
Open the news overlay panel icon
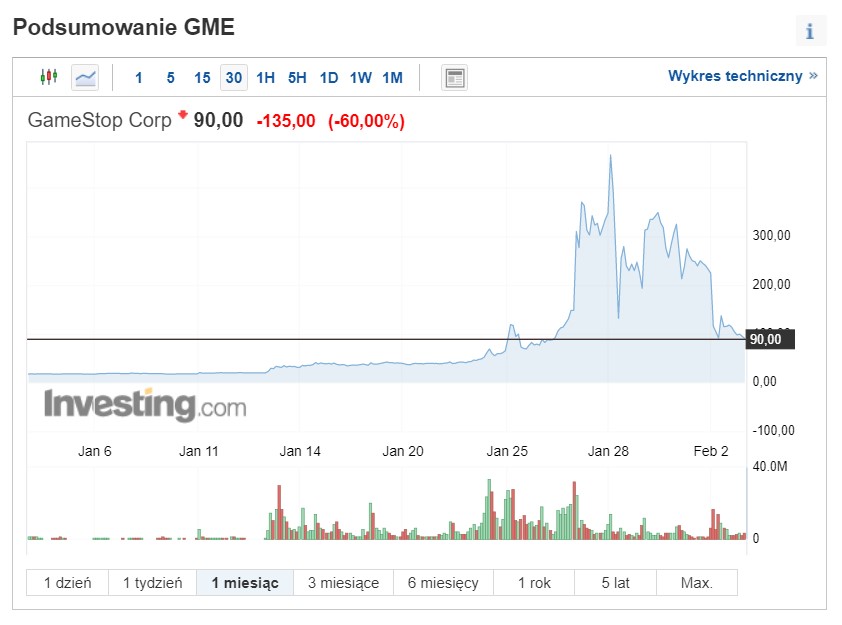pos(454,77)
